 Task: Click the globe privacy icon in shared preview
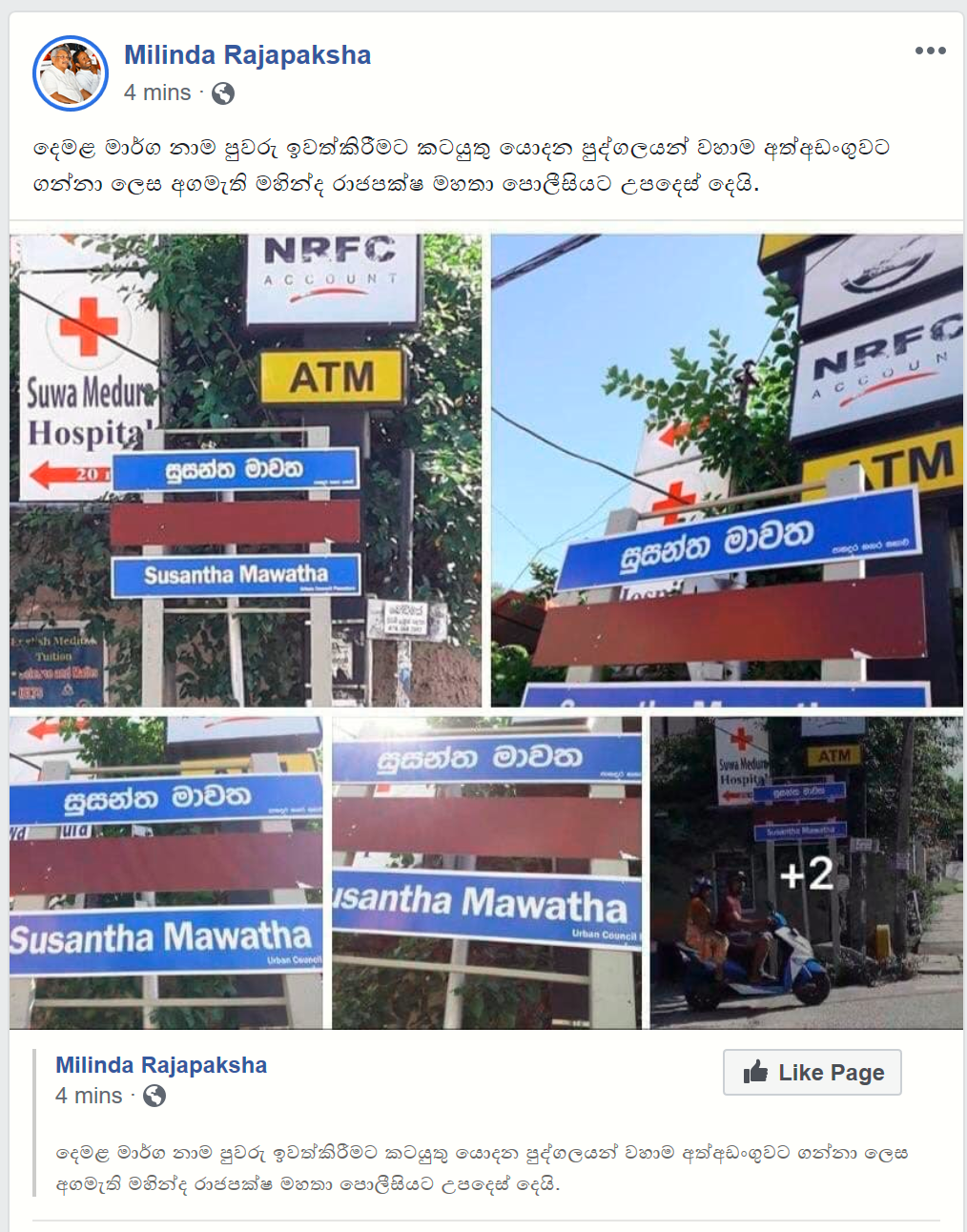[x=154, y=1097]
